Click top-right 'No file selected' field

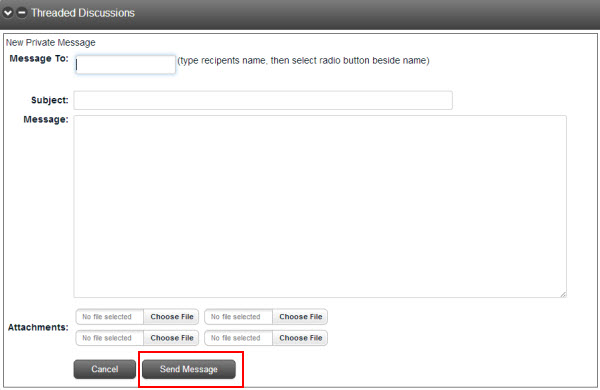coord(239,317)
